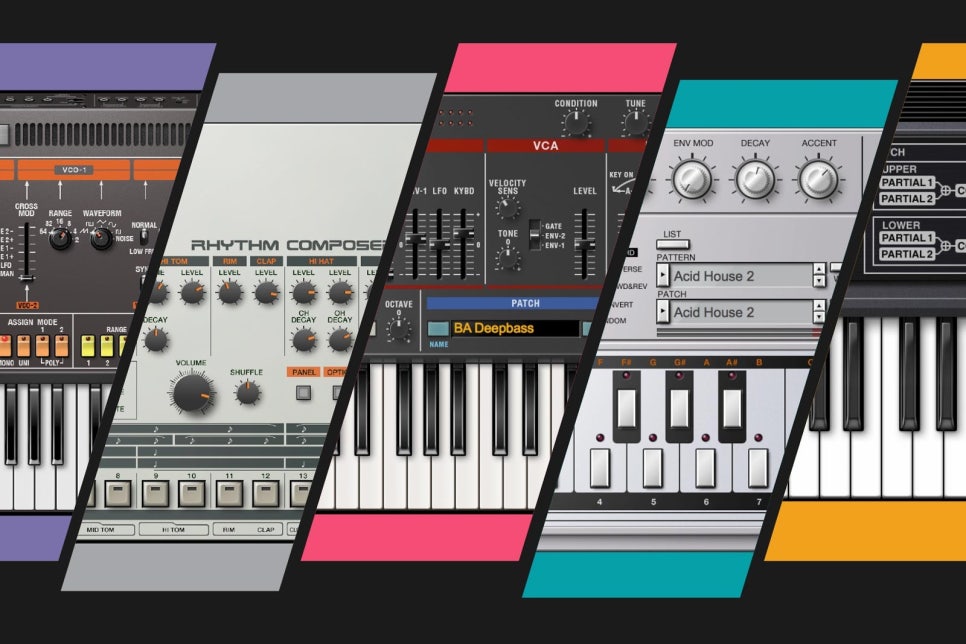Click the VELOCITY SENS knob
The image size is (966, 644).
click(508, 208)
